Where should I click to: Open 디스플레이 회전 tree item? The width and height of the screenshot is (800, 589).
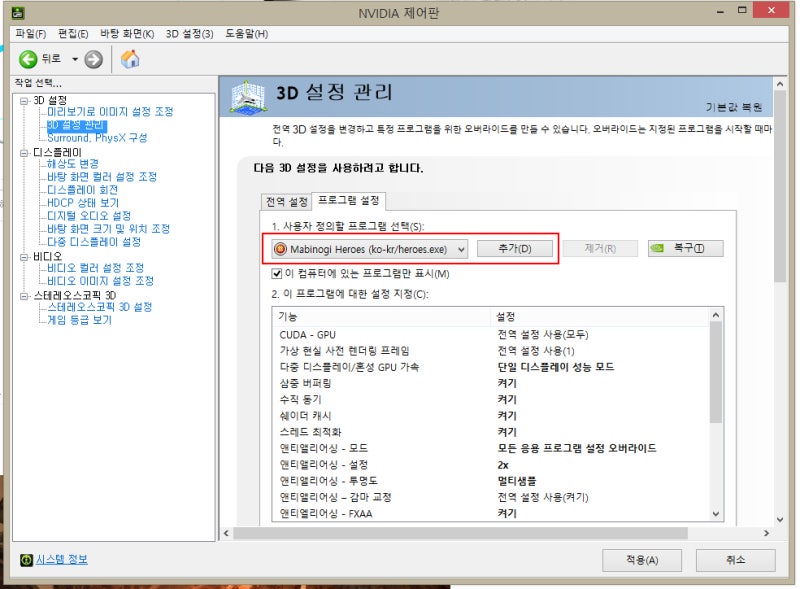pos(83,190)
